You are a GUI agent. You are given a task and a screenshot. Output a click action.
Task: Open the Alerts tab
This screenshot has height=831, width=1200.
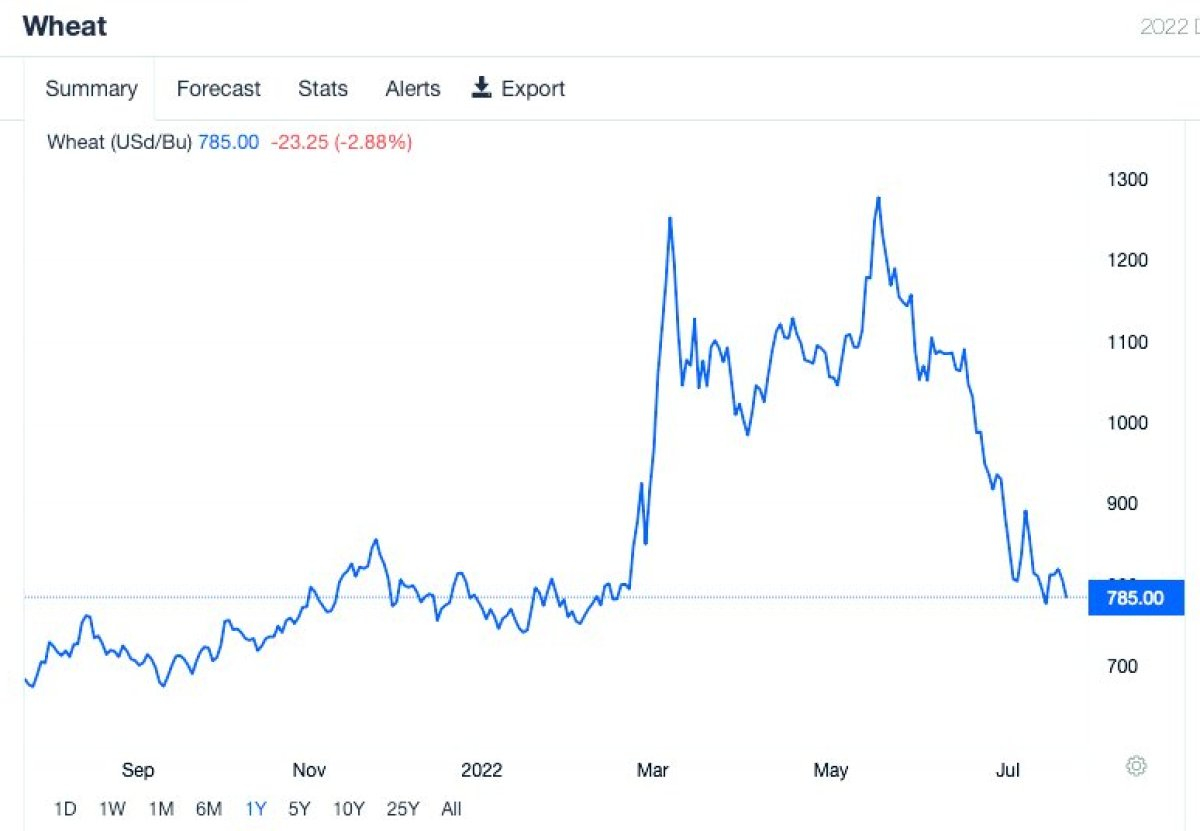412,89
